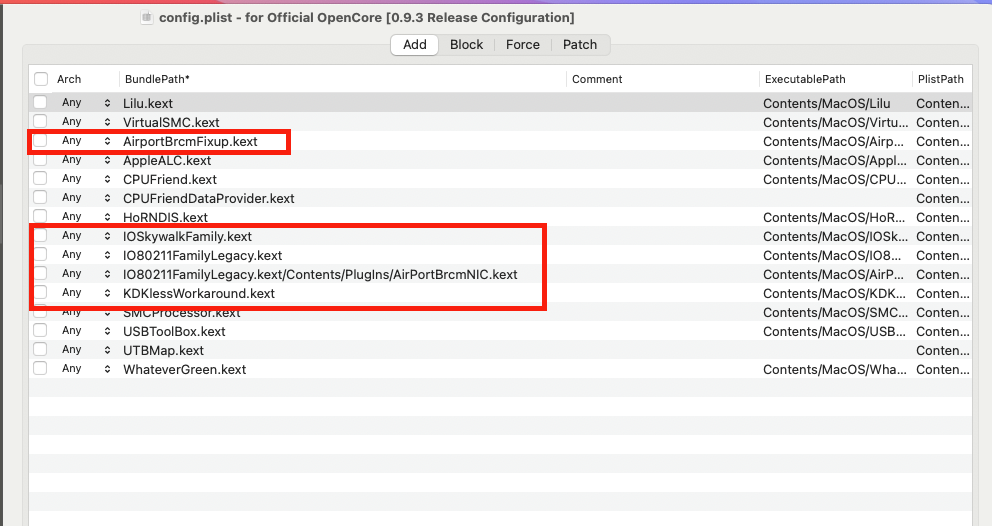
Task: Click Contents/MacOS/KDK... executable path cell
Action: (x=835, y=293)
